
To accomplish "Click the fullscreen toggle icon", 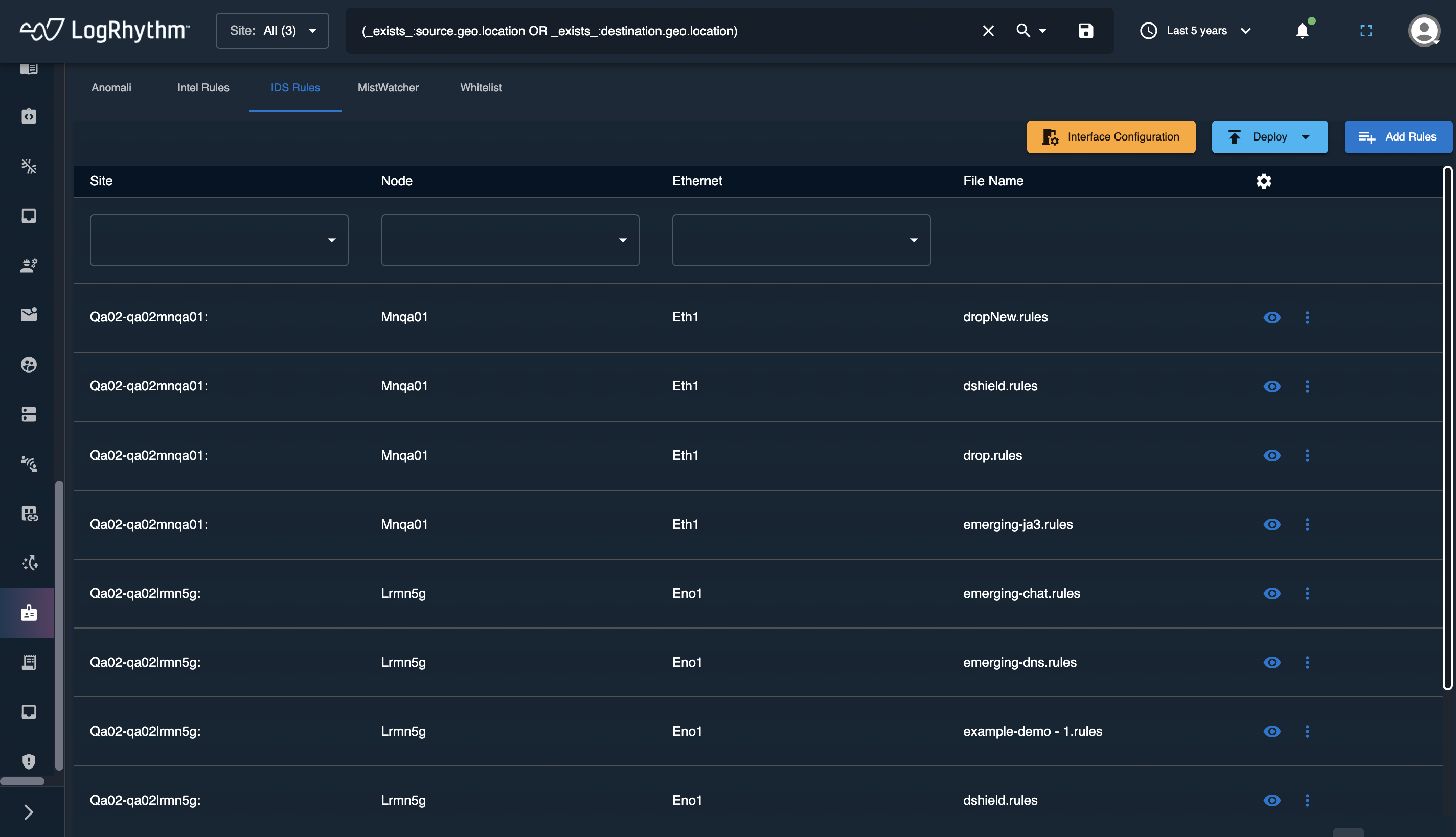I will click(1366, 31).
